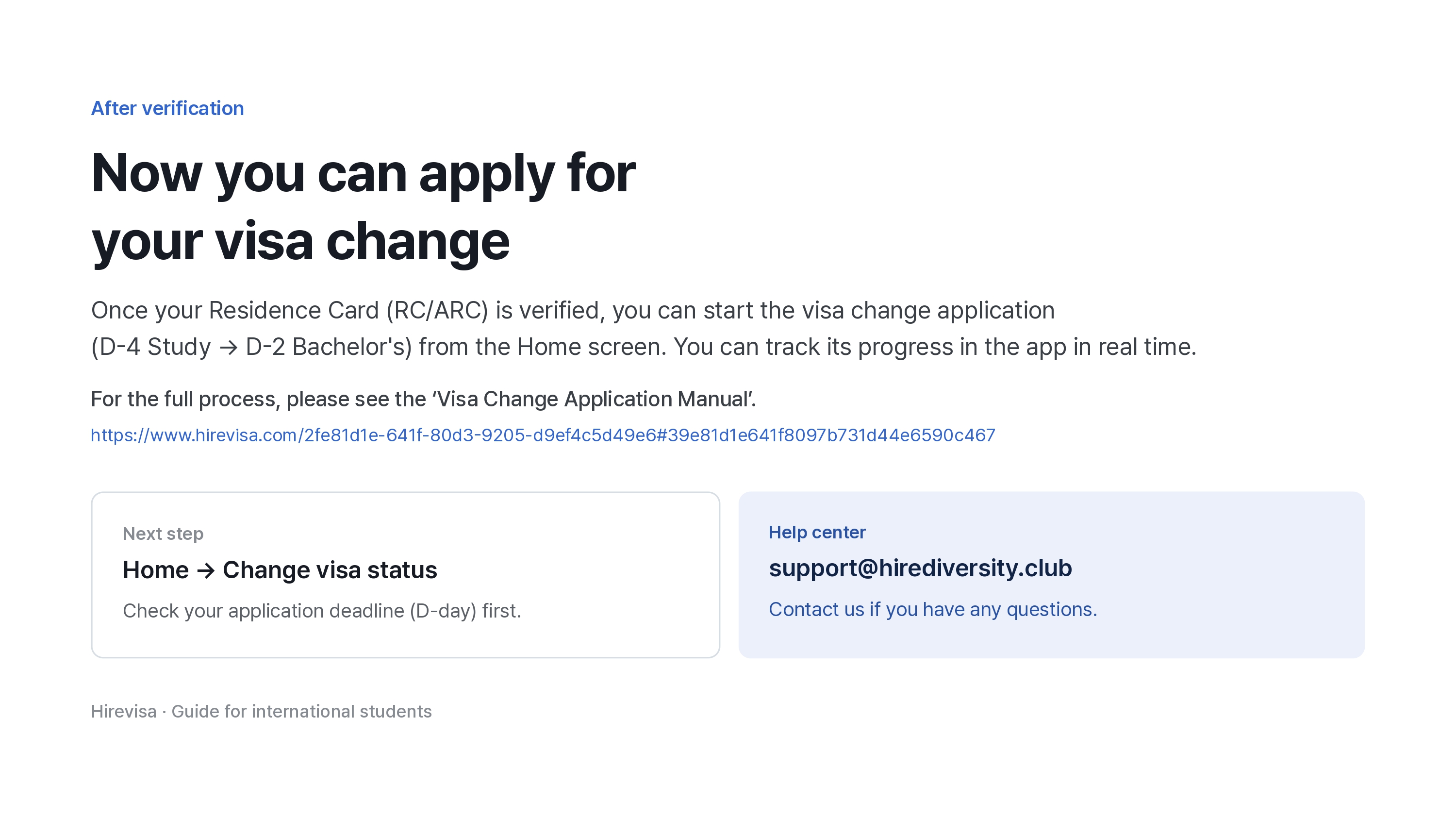Click 'Contact us if you have any questions.'
The height and width of the screenshot is (819, 1456).
click(933, 609)
